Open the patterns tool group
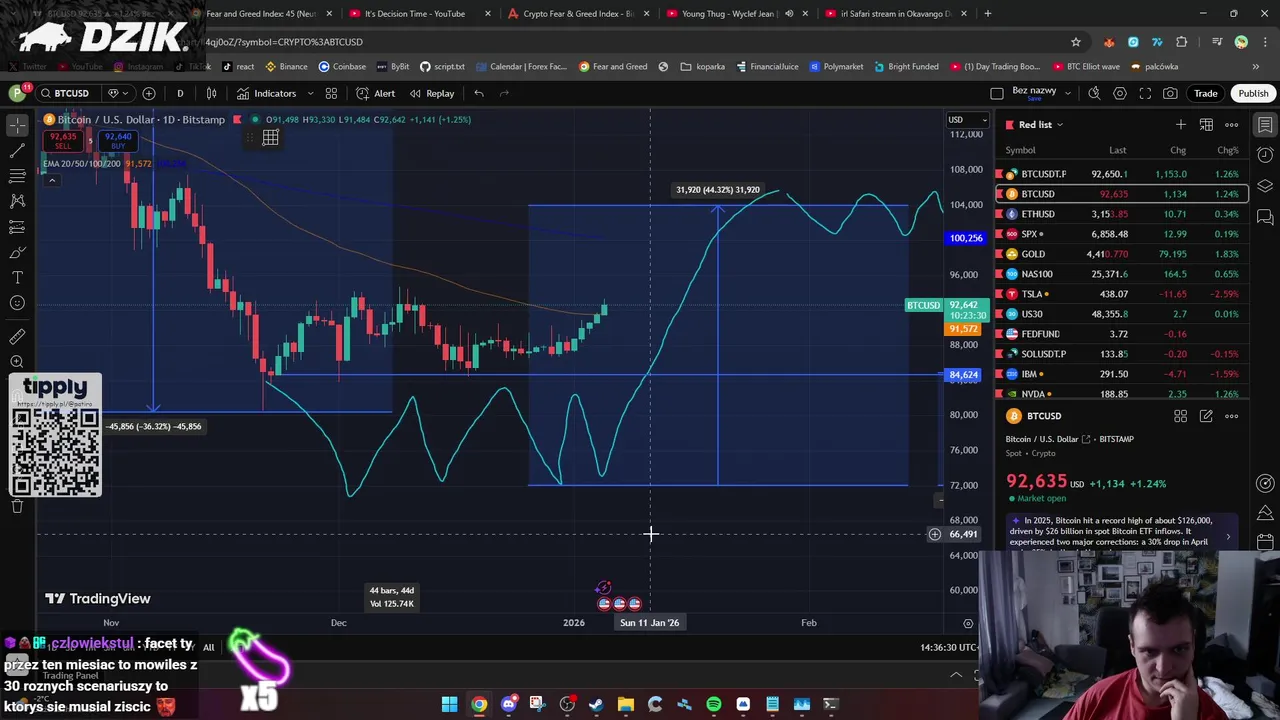Screen dimensions: 1280x720 [x=17, y=201]
